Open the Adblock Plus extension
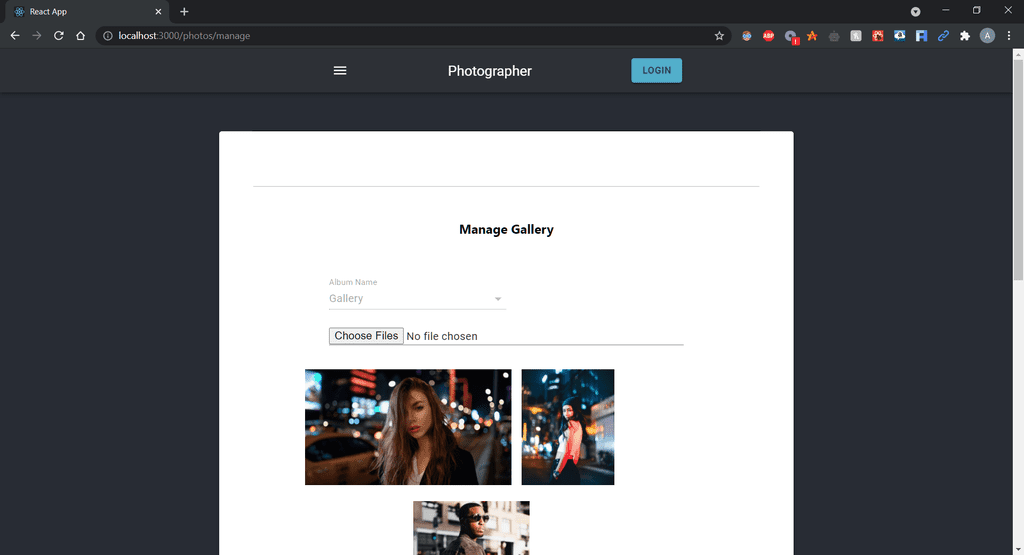The height and width of the screenshot is (555, 1024). (x=768, y=36)
